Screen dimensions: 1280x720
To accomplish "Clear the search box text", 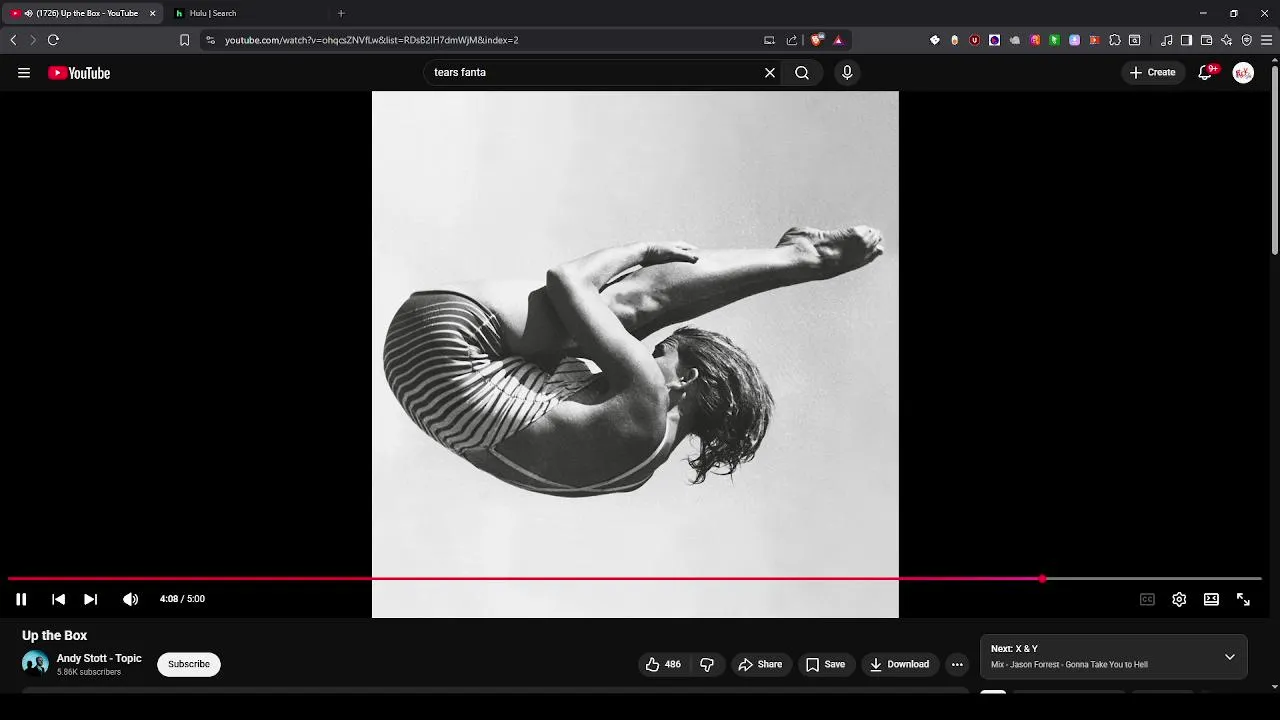I will [x=770, y=72].
